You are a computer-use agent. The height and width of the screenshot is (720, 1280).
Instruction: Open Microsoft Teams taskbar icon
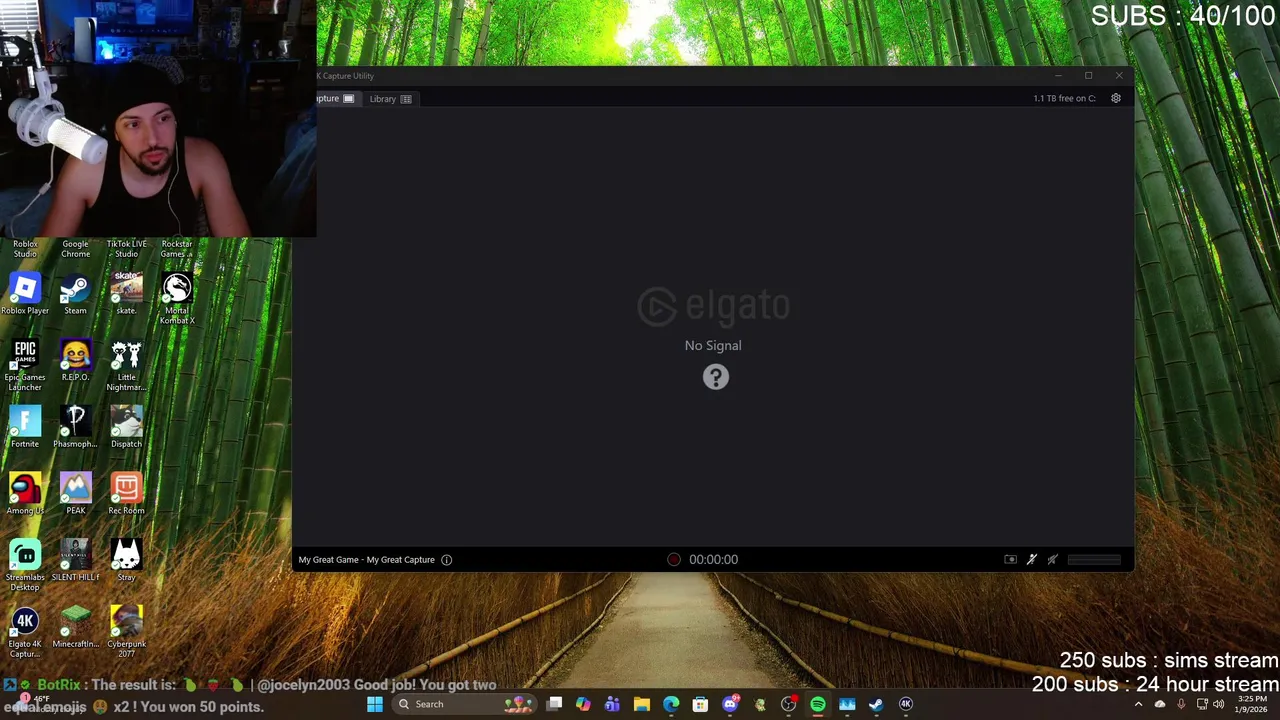click(x=612, y=704)
